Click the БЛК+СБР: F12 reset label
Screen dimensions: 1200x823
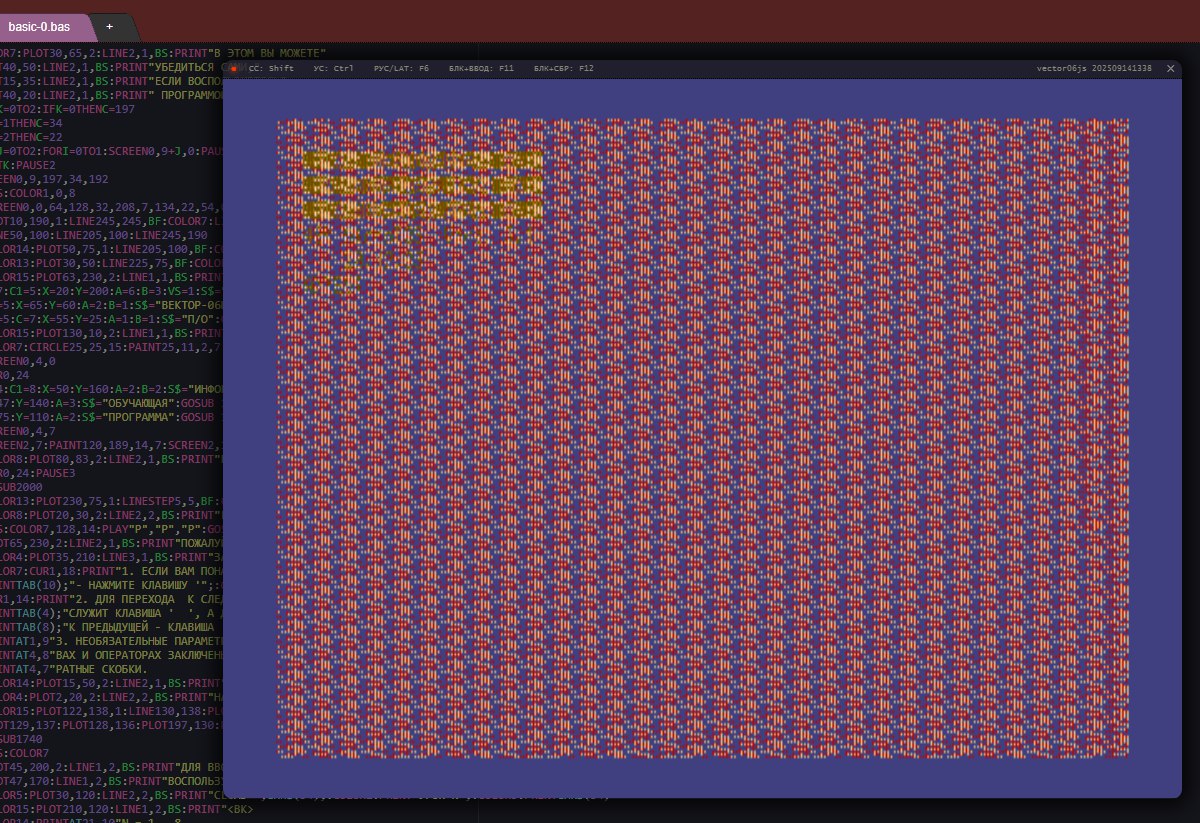coord(564,69)
